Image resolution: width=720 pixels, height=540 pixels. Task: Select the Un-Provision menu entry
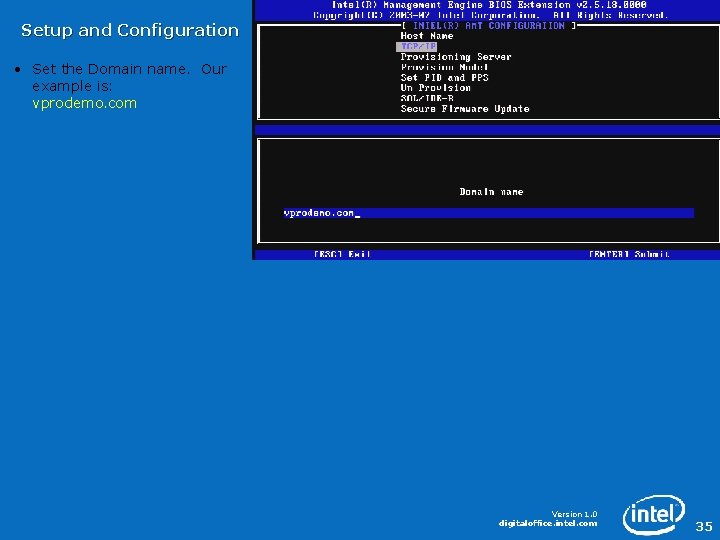click(x=435, y=88)
